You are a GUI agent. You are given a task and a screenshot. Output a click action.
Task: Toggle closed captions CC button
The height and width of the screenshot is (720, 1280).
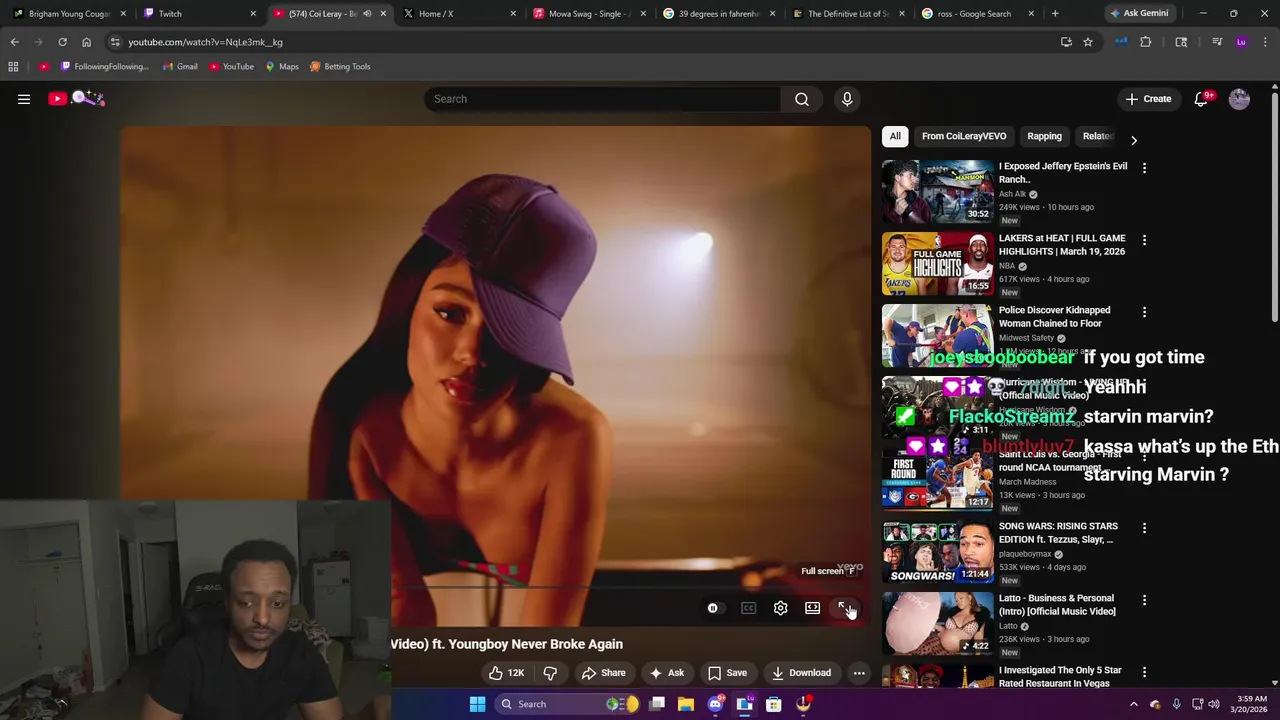748,608
